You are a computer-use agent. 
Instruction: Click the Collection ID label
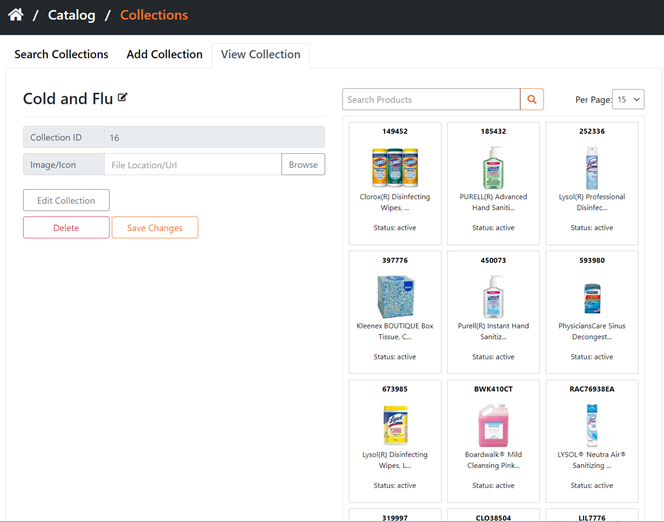(x=56, y=137)
